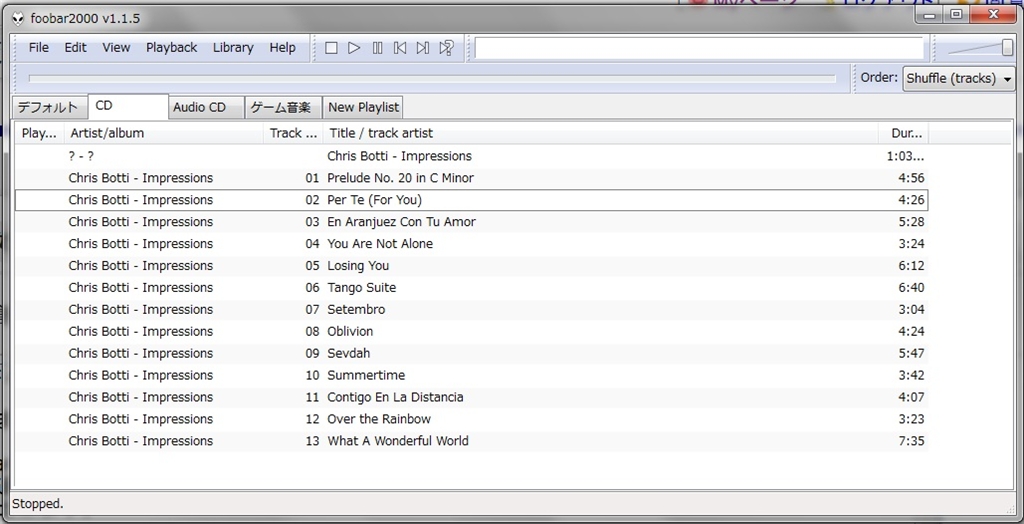Click the 1:03... total duration cell
1024x524 pixels.
(905, 156)
